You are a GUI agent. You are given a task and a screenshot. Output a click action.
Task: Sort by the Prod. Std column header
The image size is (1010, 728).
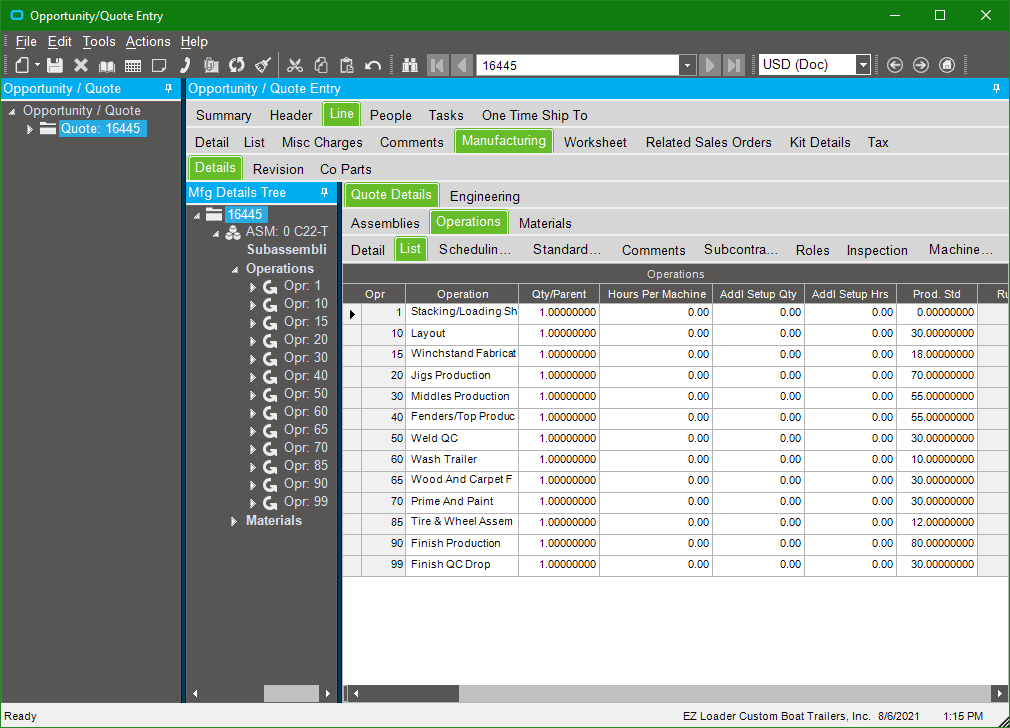(937, 294)
